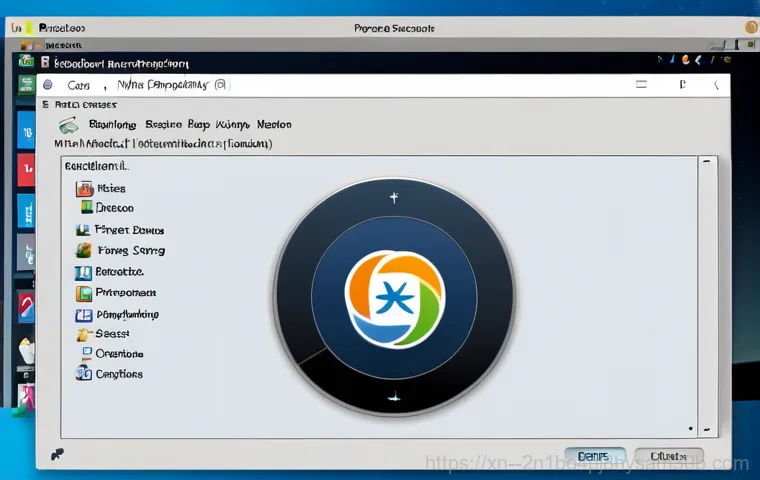Click the round purple icon in the dialog header
Image resolution: width=760 pixels, height=480 pixels.
(48, 85)
